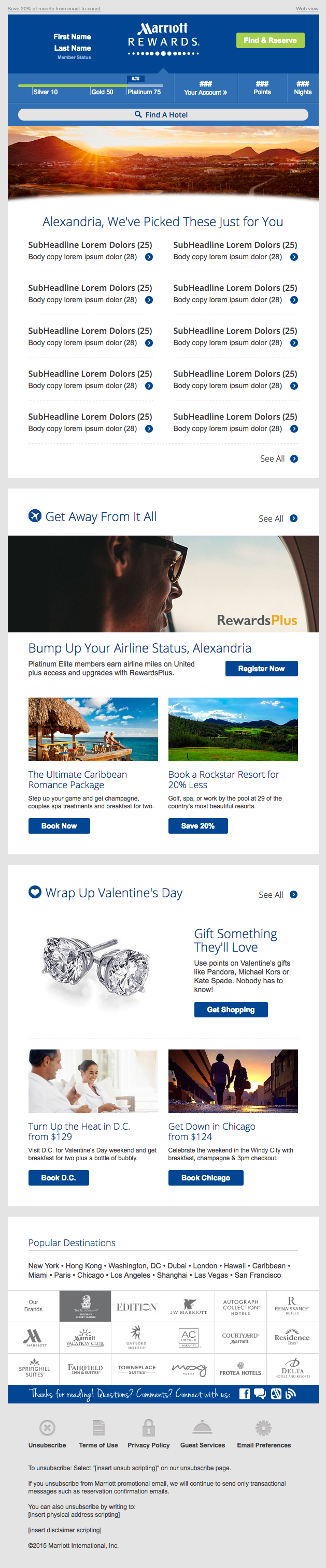Click the gear icon above Email Preferences
326x1568 pixels.
pos(263,1427)
